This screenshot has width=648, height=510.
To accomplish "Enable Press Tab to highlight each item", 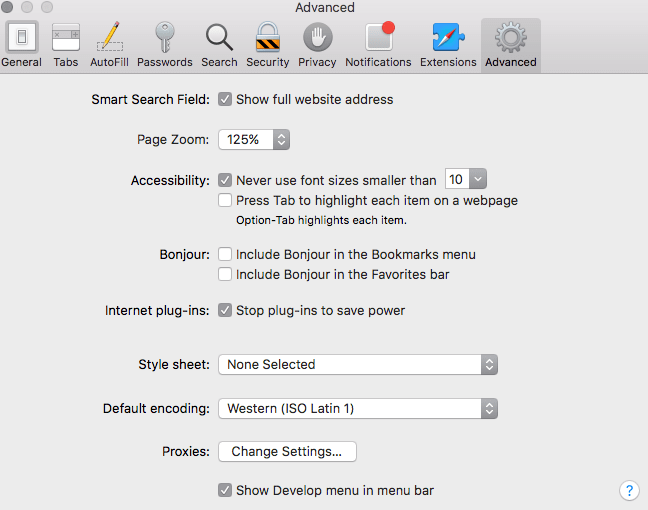I will pyautogui.click(x=226, y=200).
